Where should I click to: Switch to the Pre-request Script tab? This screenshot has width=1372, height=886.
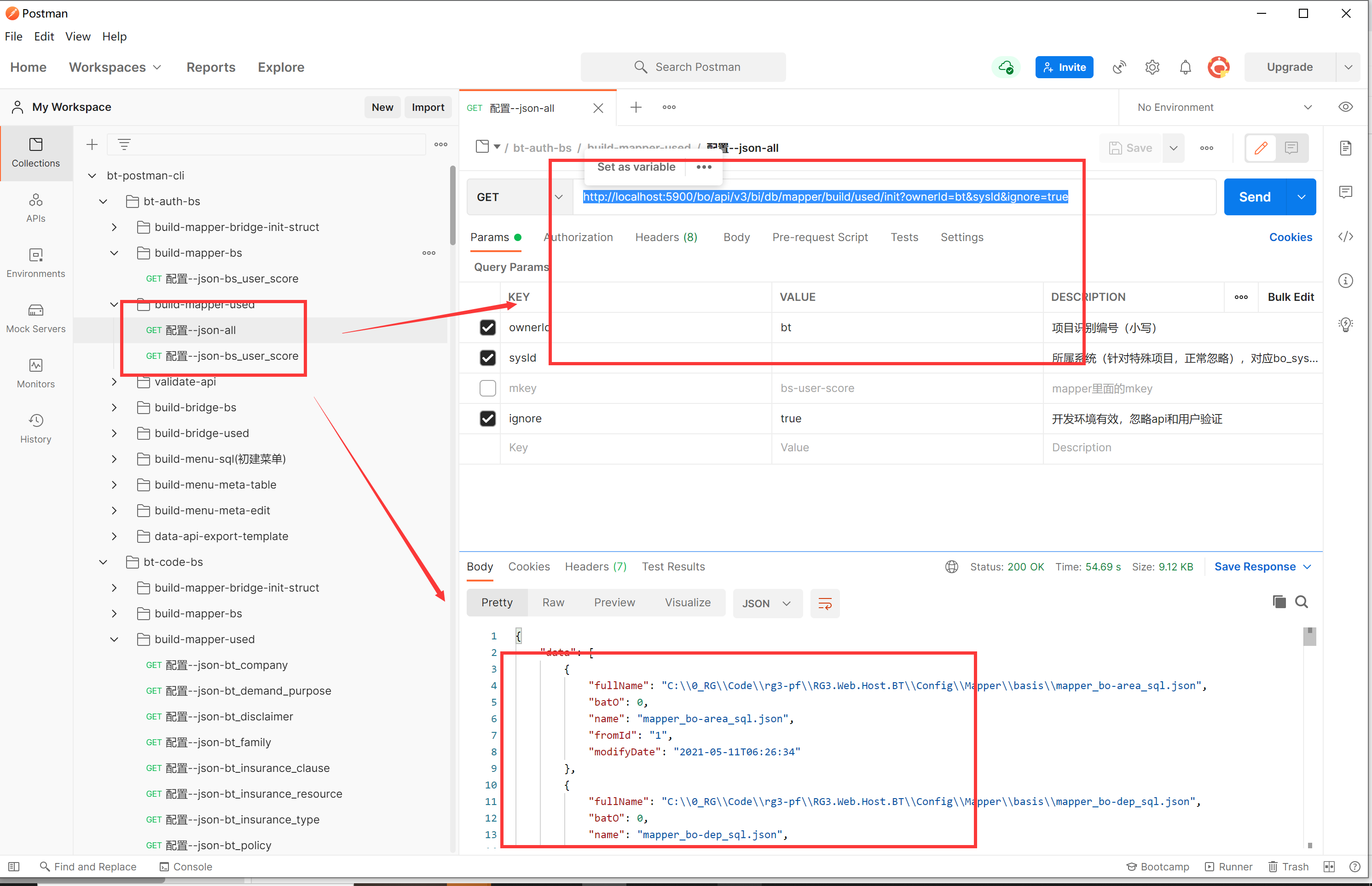tap(820, 237)
